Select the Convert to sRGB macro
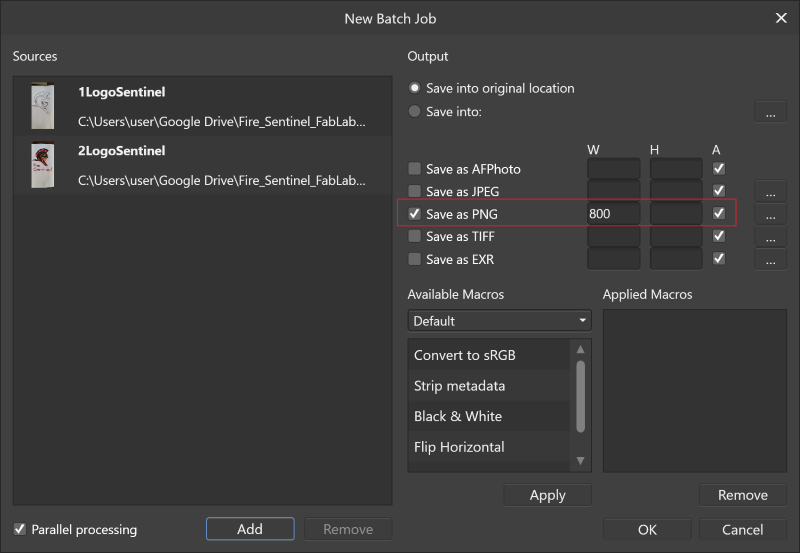 pyautogui.click(x=465, y=355)
